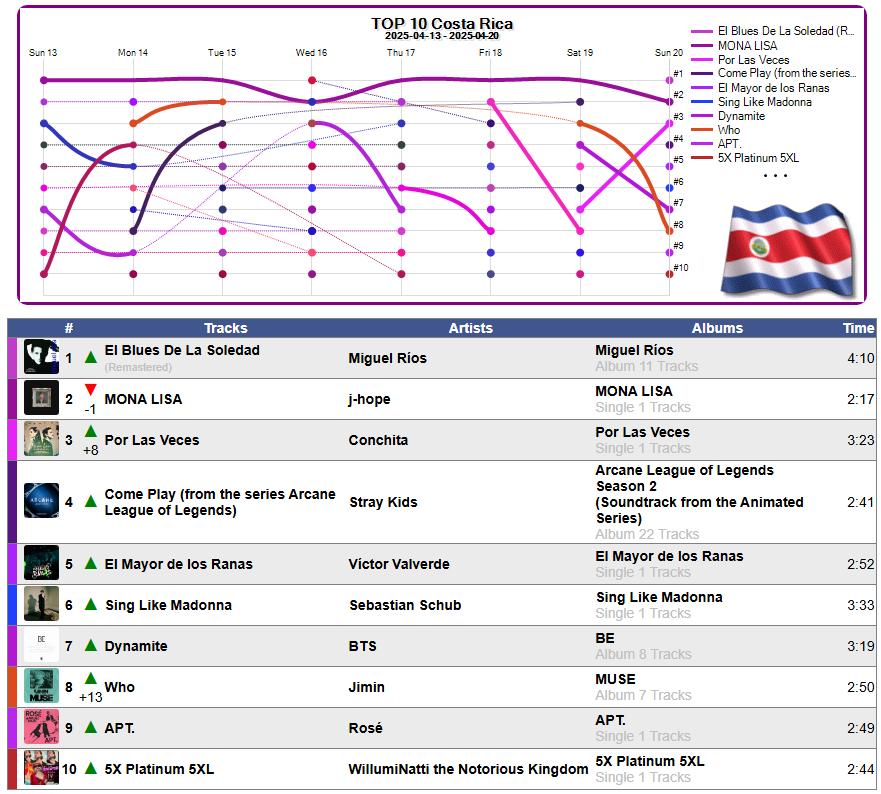Click 5X Platinum 5XL legend entry
This screenshot has width=881, height=794.
(x=746, y=158)
